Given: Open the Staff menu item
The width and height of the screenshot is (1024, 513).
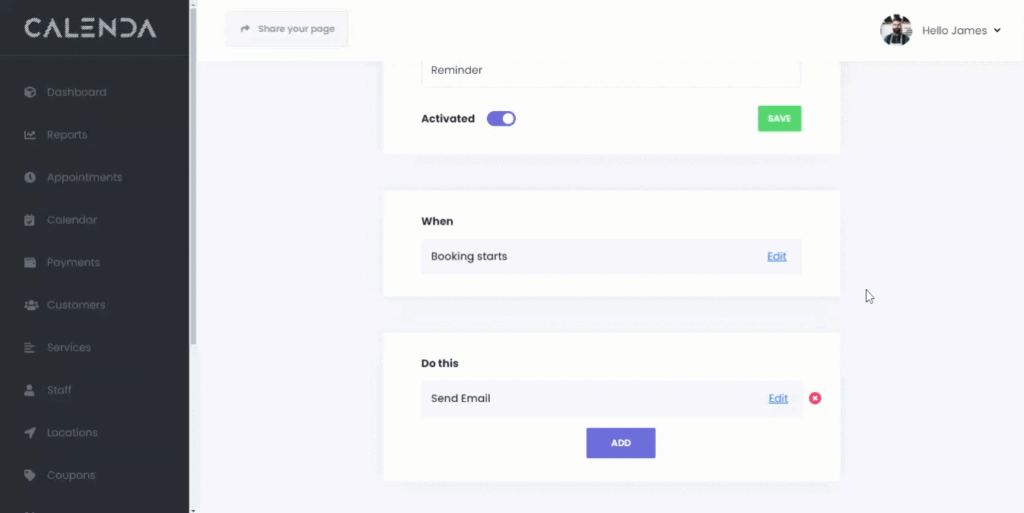Looking at the screenshot, I should point(59,390).
